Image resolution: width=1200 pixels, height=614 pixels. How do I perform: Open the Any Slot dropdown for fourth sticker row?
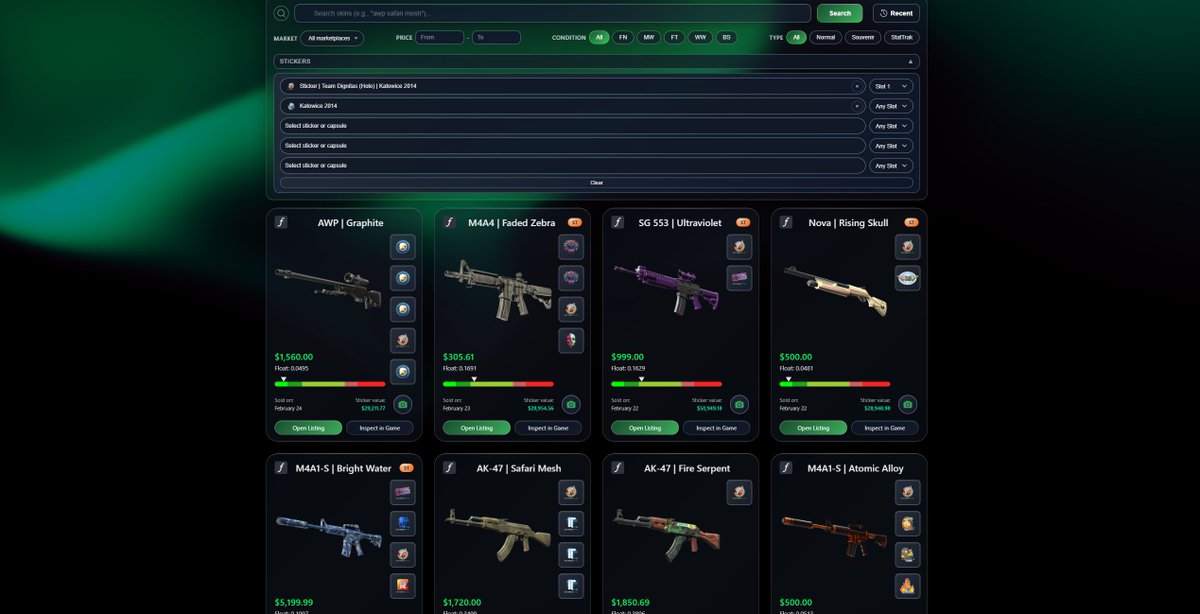click(x=891, y=146)
